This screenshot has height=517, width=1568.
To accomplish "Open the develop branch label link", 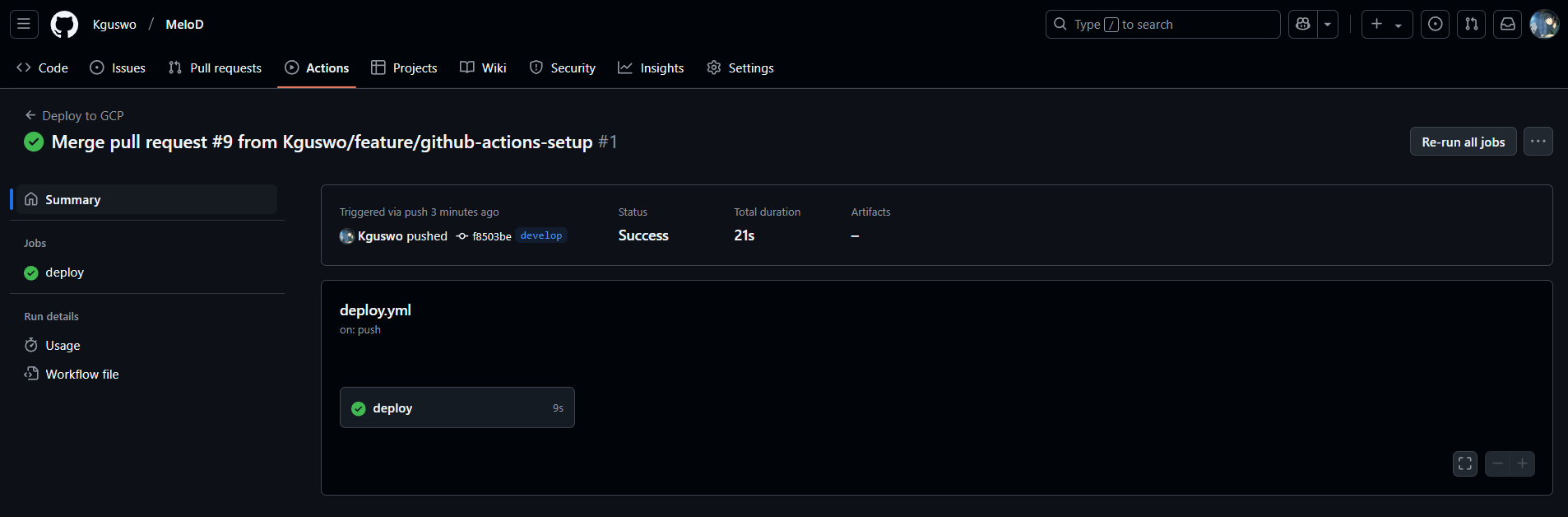I will tap(541, 236).
